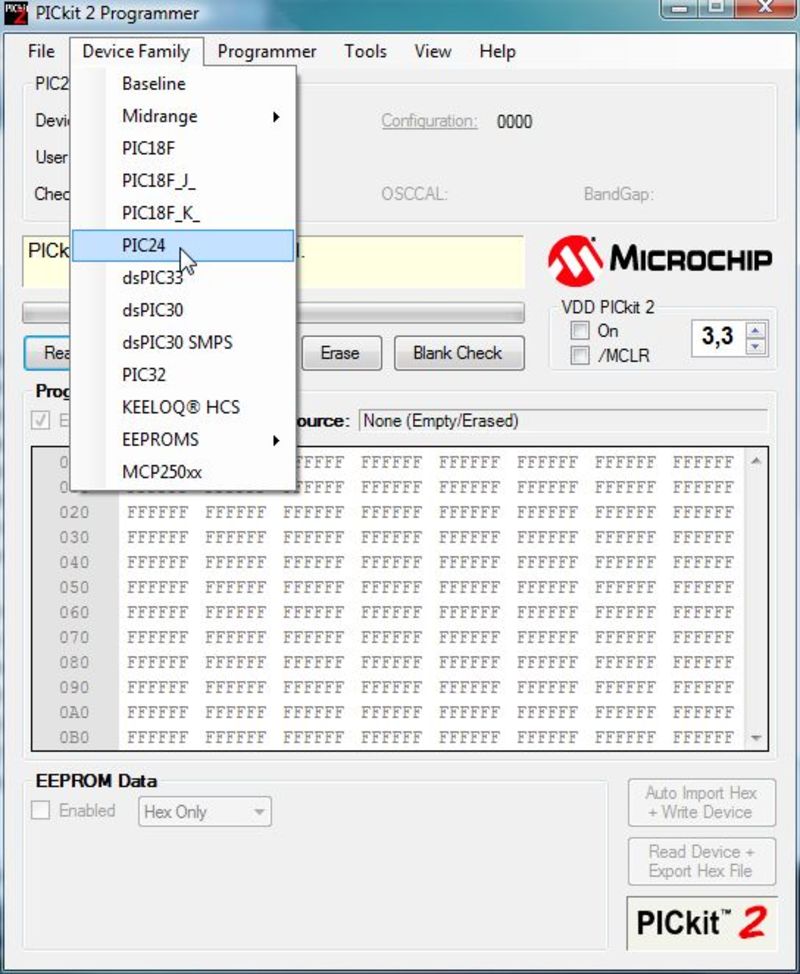
Task: Decrease VDD voltage with down arrow
Action: pos(756,347)
